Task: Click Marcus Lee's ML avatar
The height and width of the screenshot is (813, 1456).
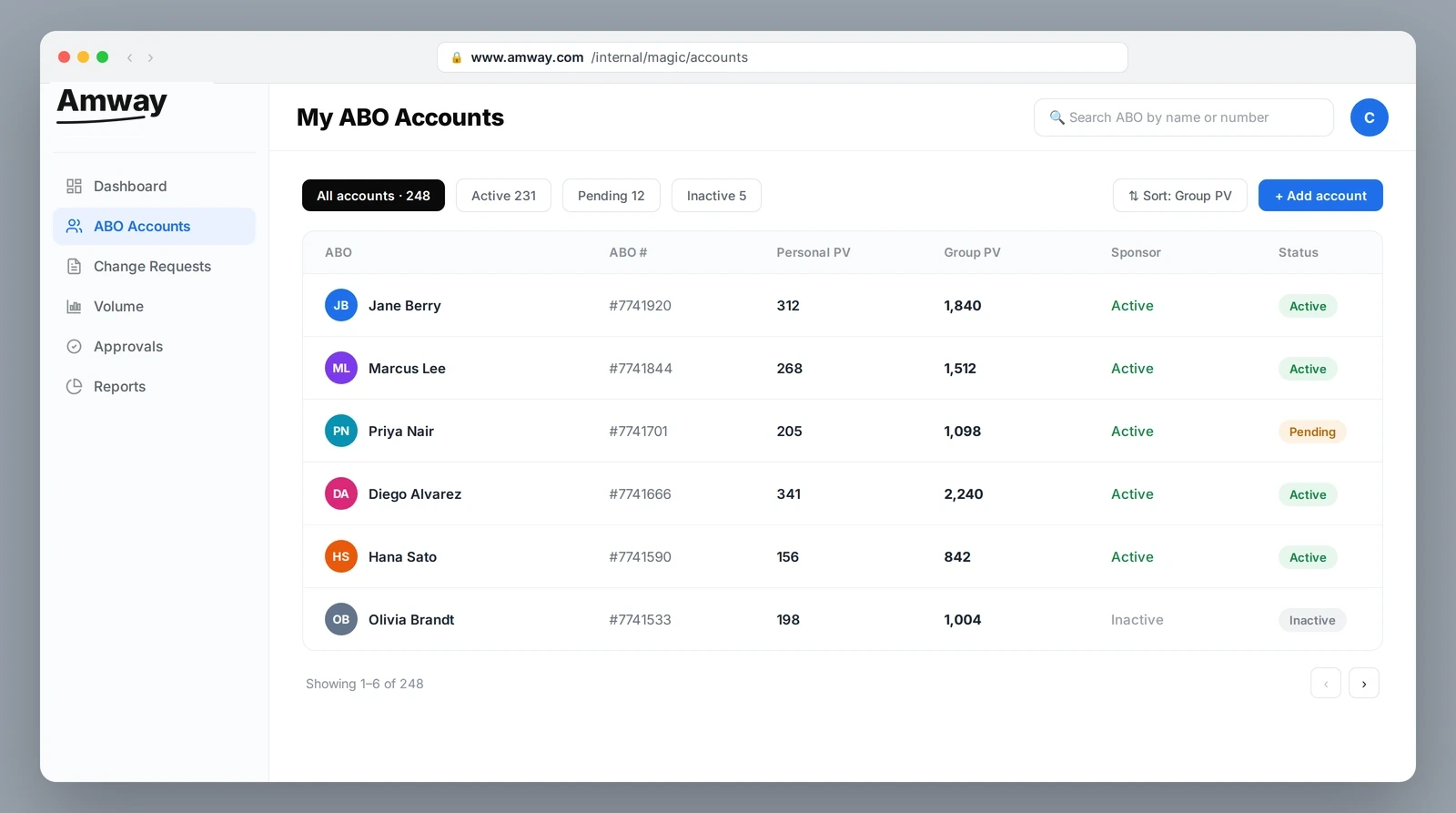Action: 341,369
